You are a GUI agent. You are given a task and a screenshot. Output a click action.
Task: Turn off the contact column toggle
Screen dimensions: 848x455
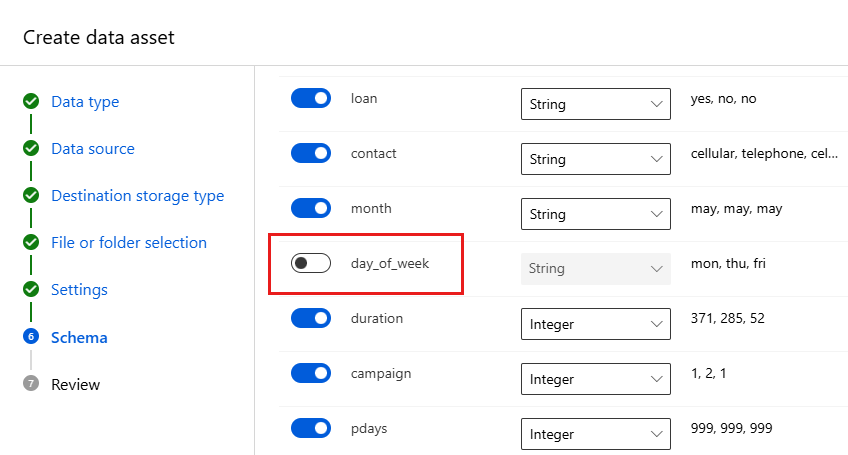pos(310,153)
